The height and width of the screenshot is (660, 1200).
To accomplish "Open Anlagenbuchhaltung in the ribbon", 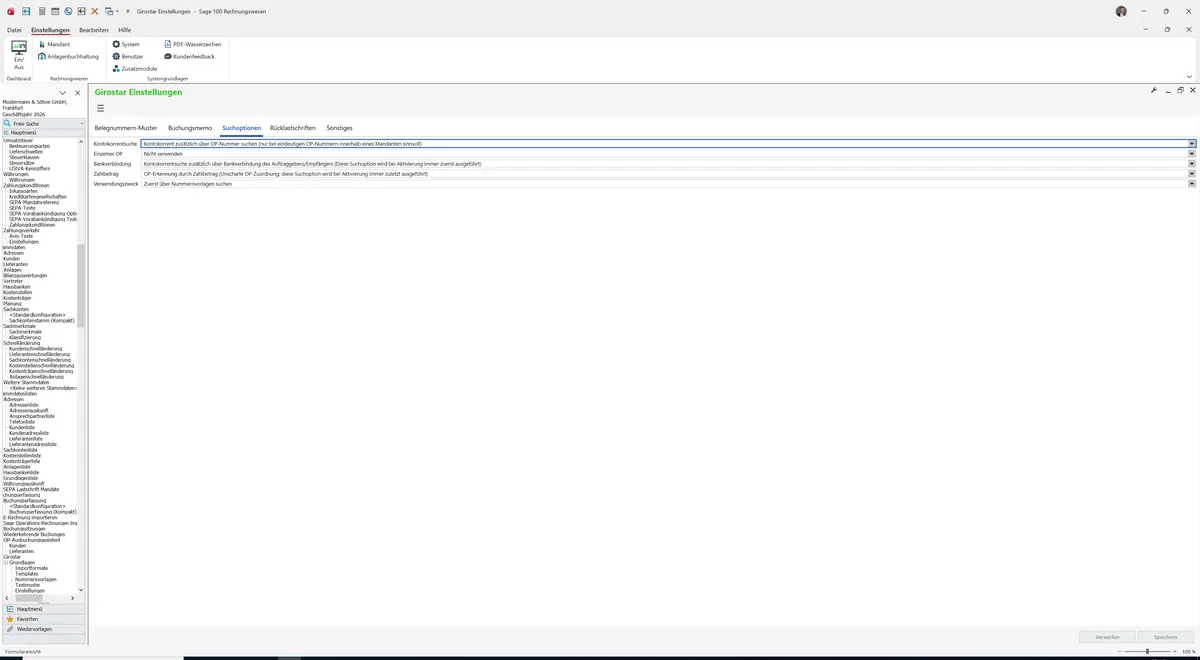I will point(69,56).
